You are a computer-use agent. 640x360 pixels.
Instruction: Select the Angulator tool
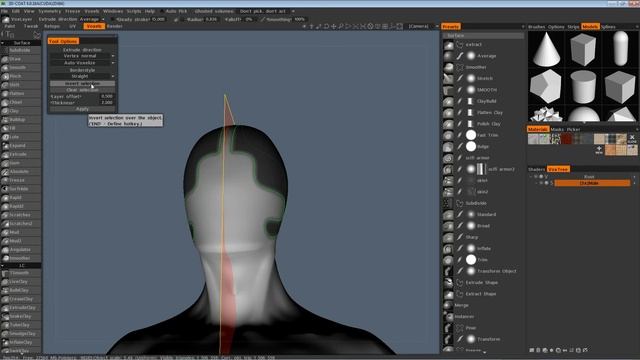20,249
